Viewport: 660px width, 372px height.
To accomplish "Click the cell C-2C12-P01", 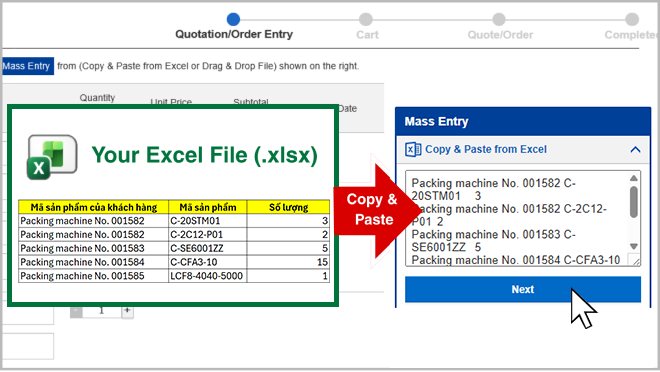I will [208, 235].
